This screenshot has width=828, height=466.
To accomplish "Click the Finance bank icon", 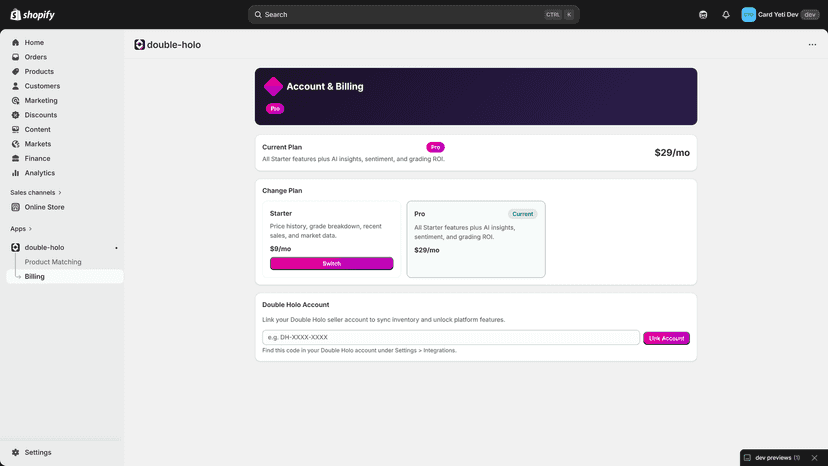I will click(15, 159).
